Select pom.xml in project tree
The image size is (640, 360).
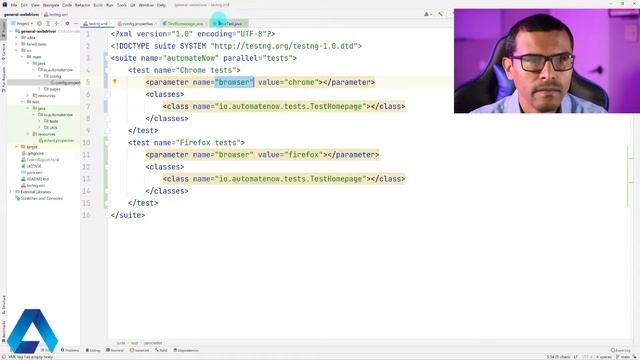click(x=31, y=172)
